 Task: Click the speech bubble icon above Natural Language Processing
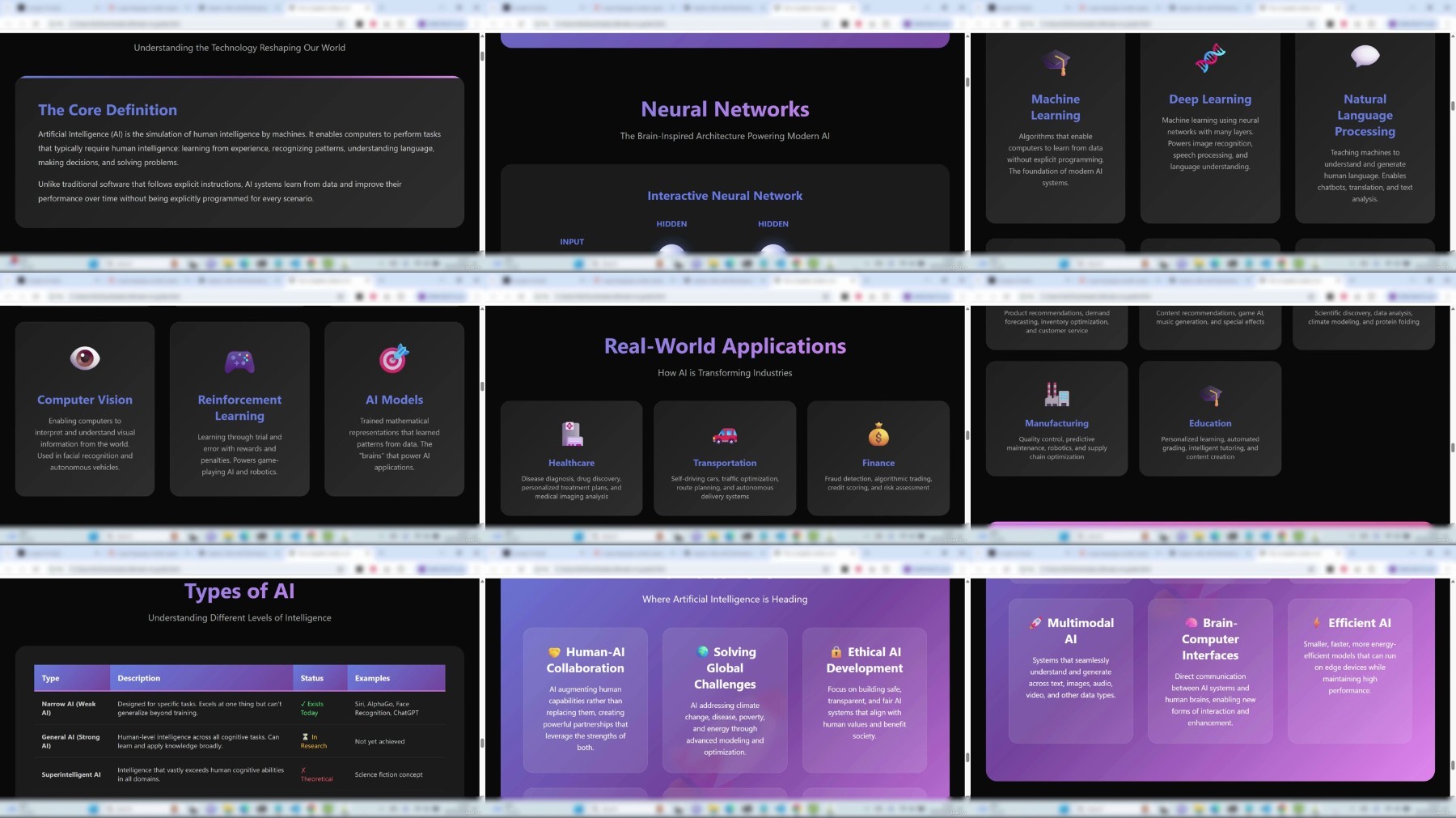click(1365, 56)
